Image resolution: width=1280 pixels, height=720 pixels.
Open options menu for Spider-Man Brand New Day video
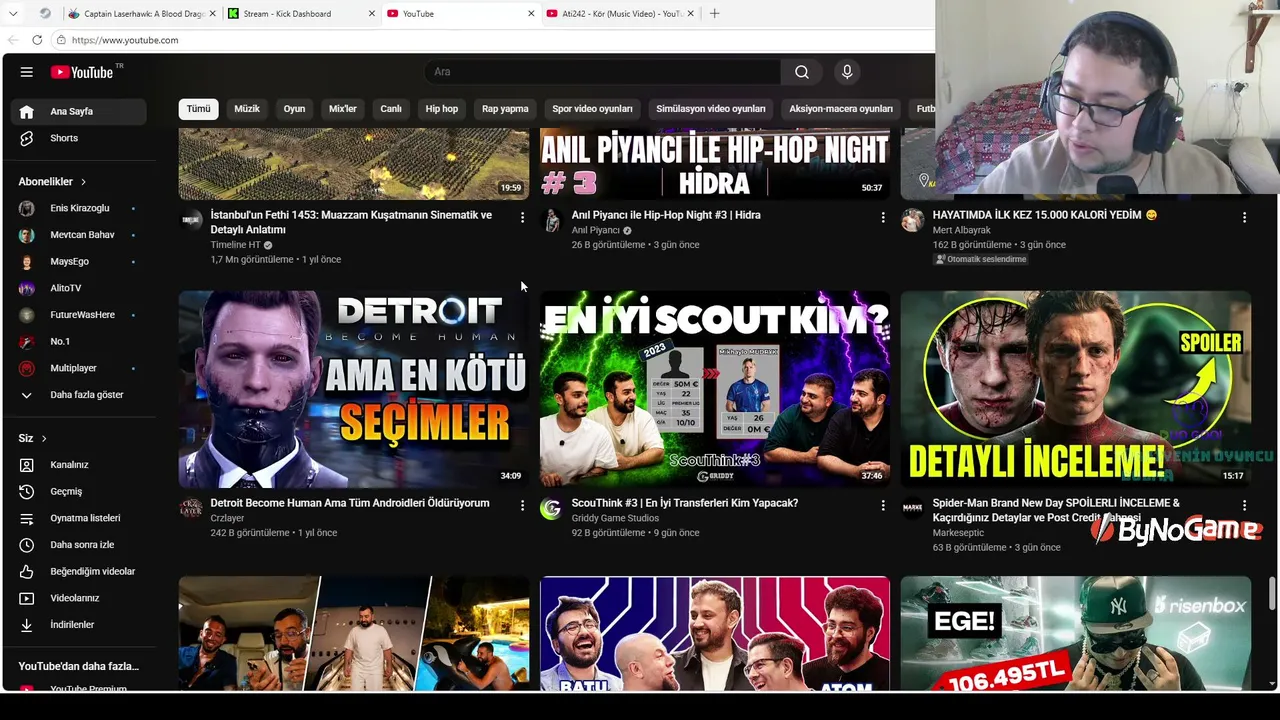[x=1244, y=506]
